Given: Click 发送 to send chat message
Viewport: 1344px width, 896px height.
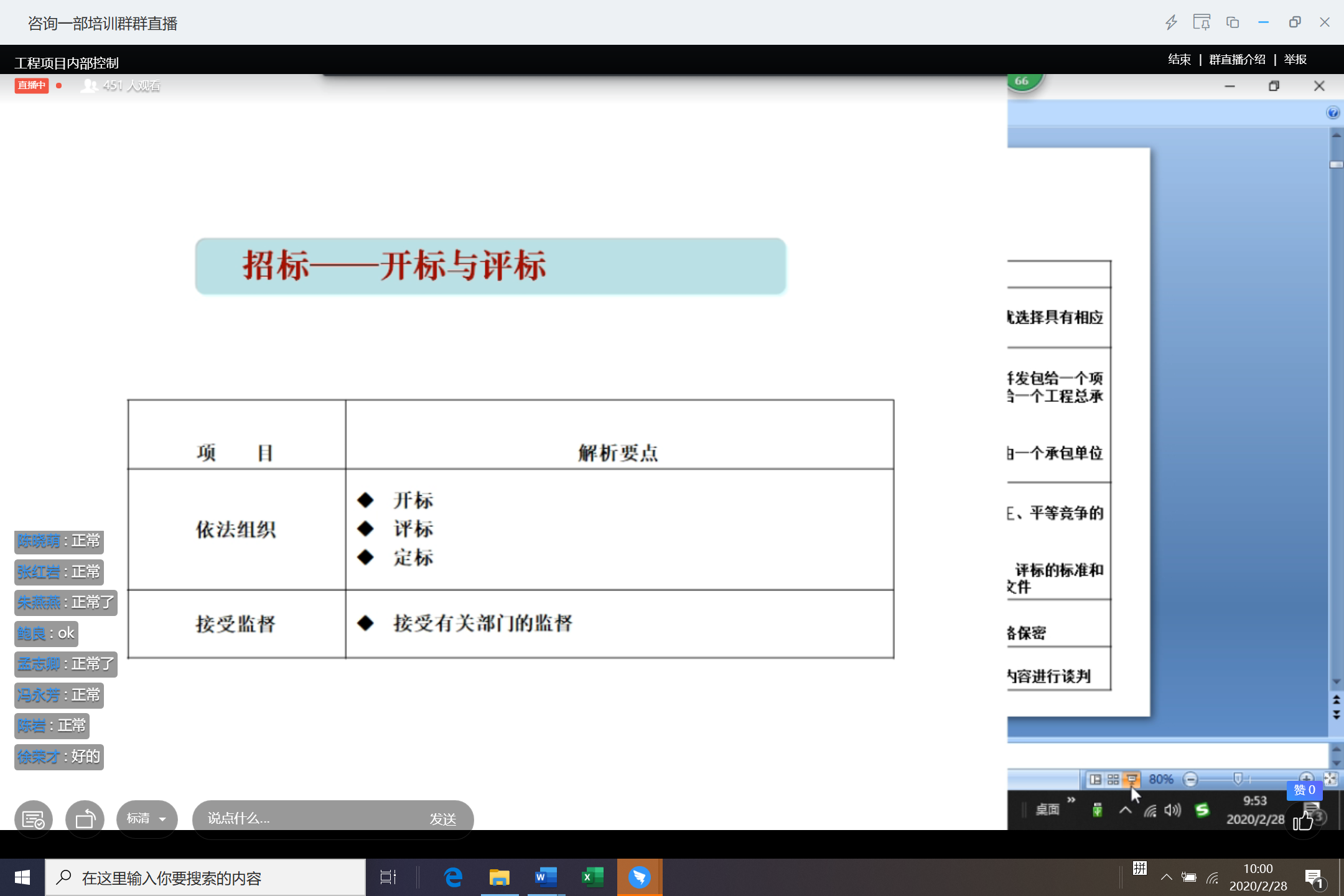Looking at the screenshot, I should 443,819.
